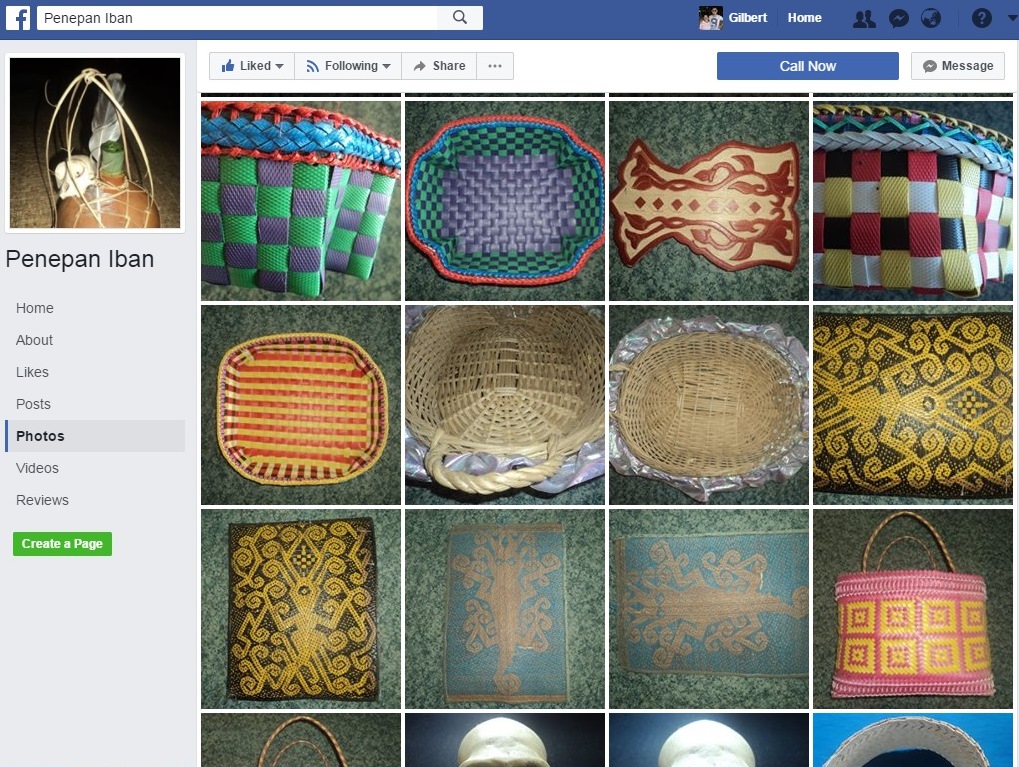1019x767 pixels.
Task: Click the Facebook logo icon
Action: tap(18, 18)
